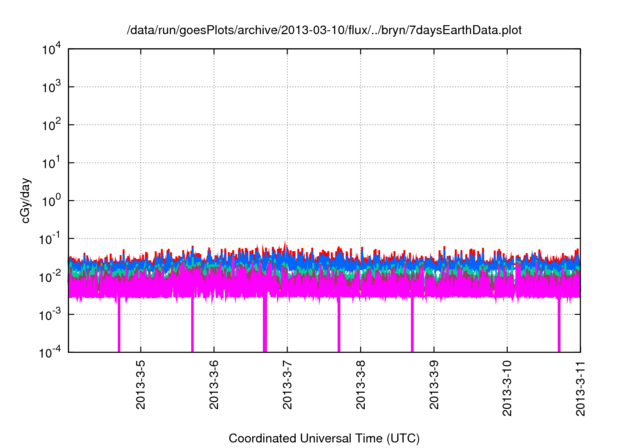Click the magenta dropout spike before 2013-3-6
Viewport: 640px width, 448px height.
pos(192,324)
